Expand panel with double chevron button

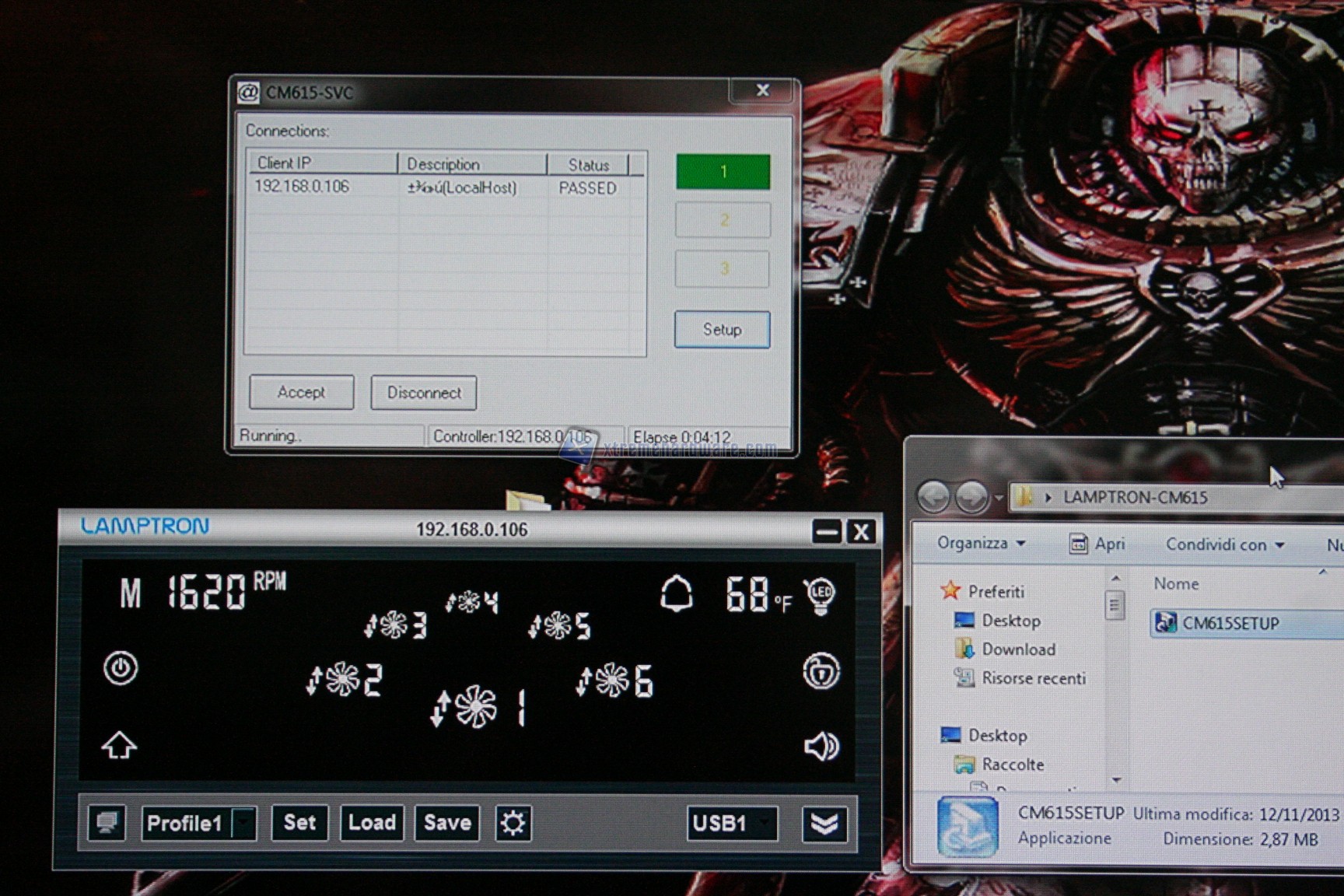pos(824,823)
